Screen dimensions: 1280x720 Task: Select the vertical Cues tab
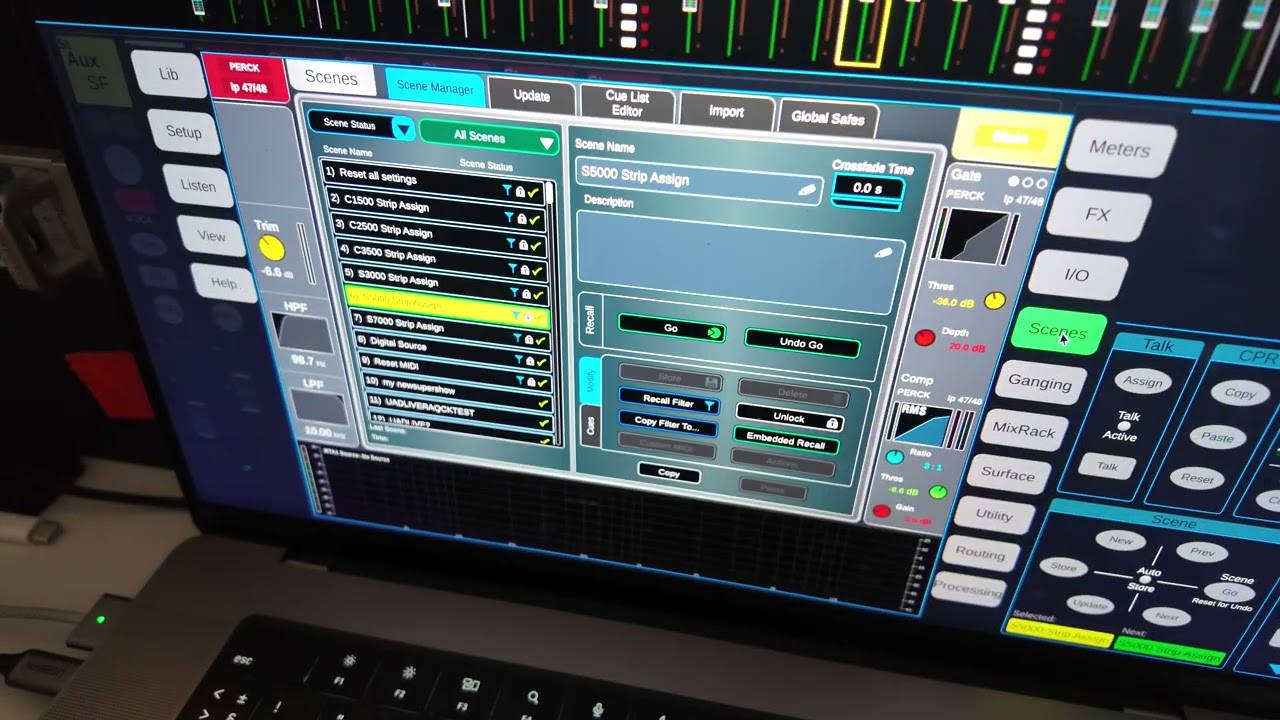tap(590, 425)
